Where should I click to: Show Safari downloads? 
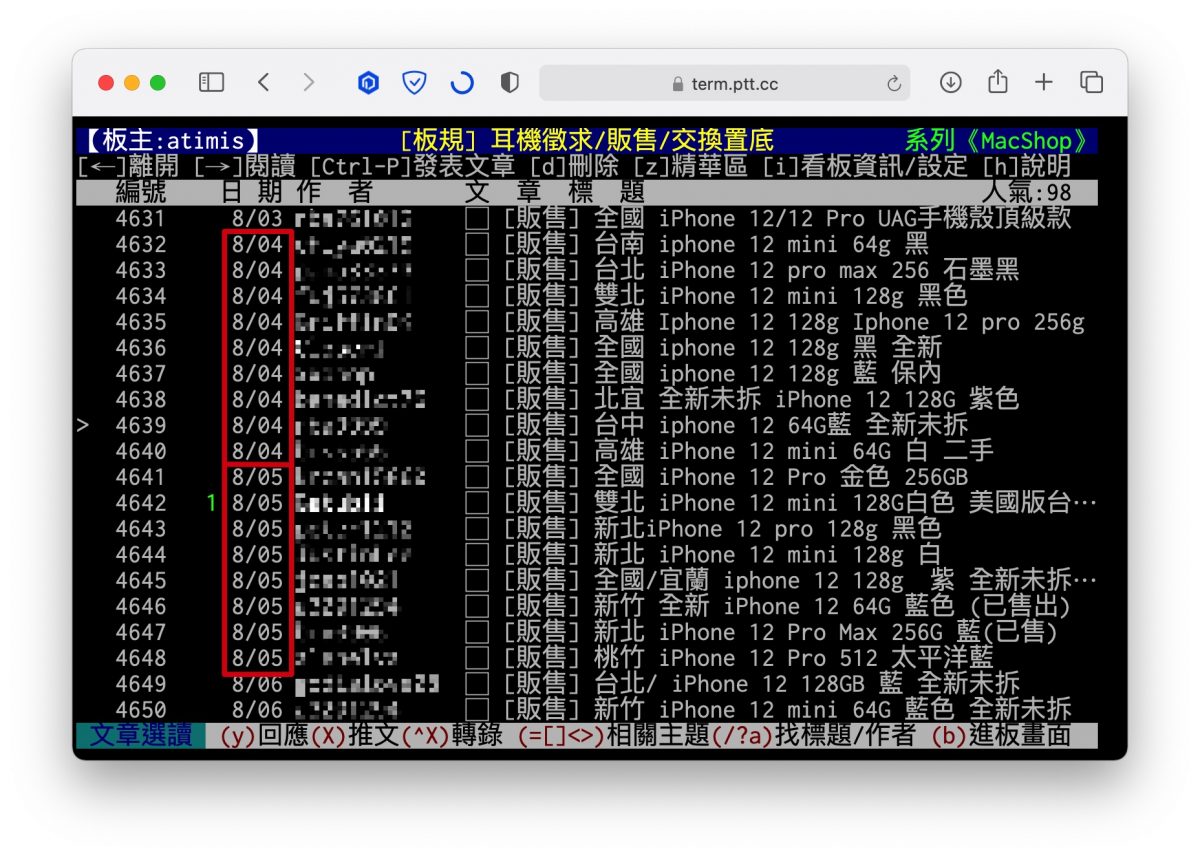pos(951,83)
